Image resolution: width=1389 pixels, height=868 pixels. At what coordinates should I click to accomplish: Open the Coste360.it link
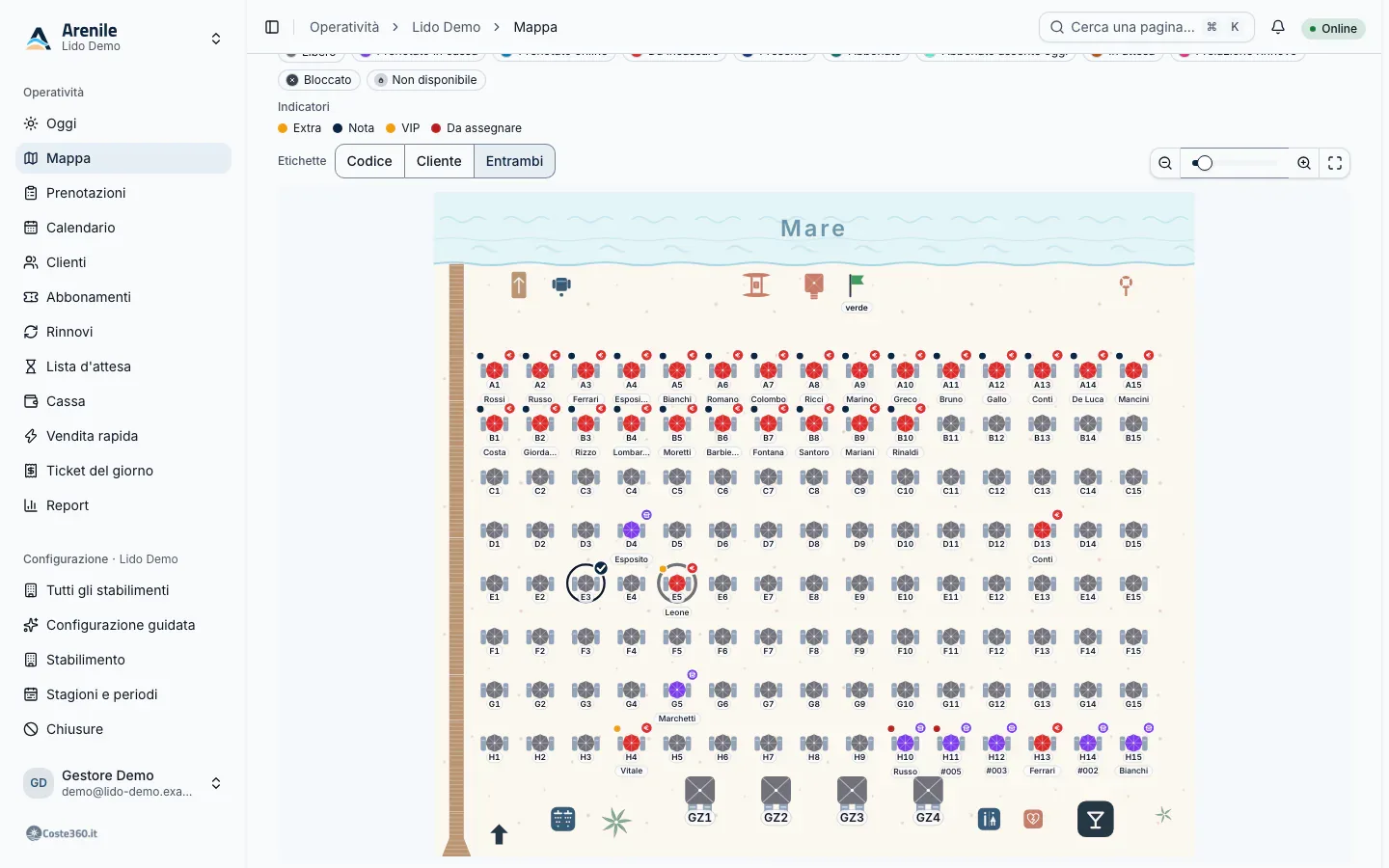(x=62, y=833)
